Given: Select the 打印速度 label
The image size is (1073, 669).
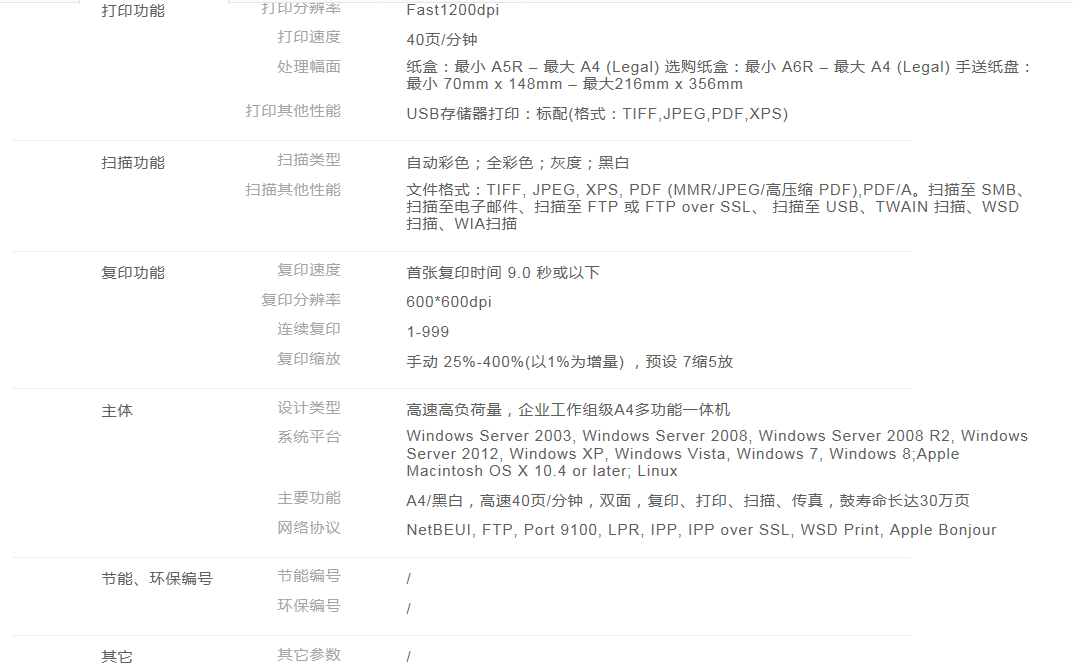Looking at the screenshot, I should point(308,37).
